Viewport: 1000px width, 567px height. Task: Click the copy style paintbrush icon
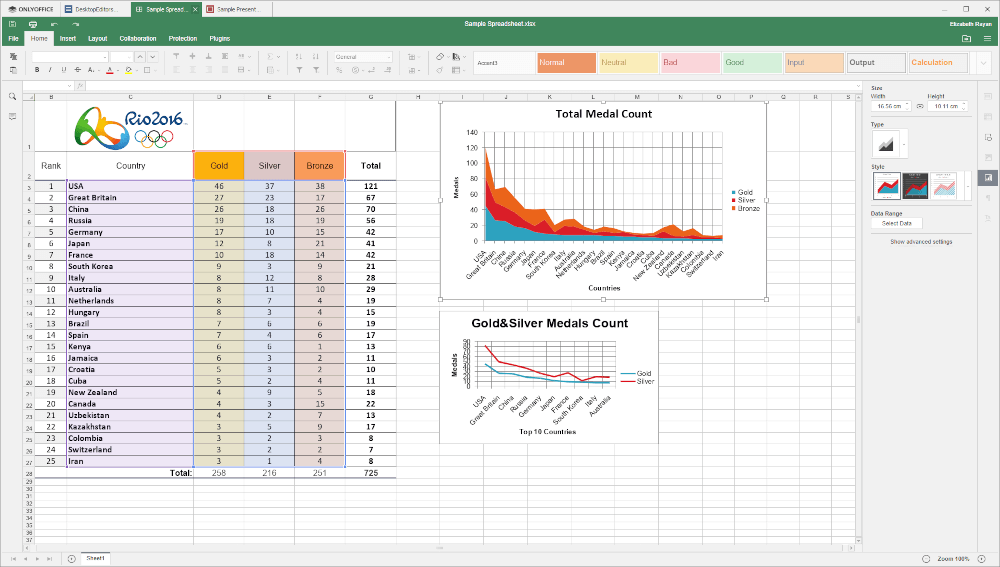[x=439, y=70]
